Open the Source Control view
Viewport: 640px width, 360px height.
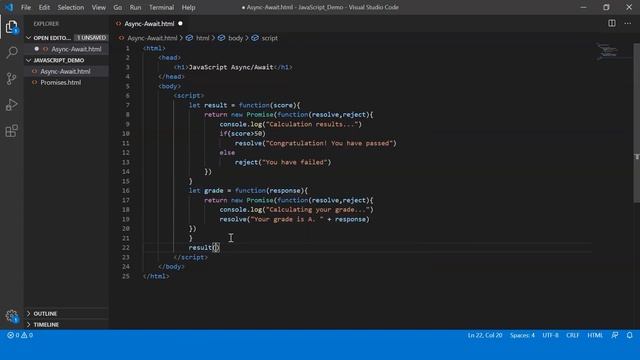point(11,78)
